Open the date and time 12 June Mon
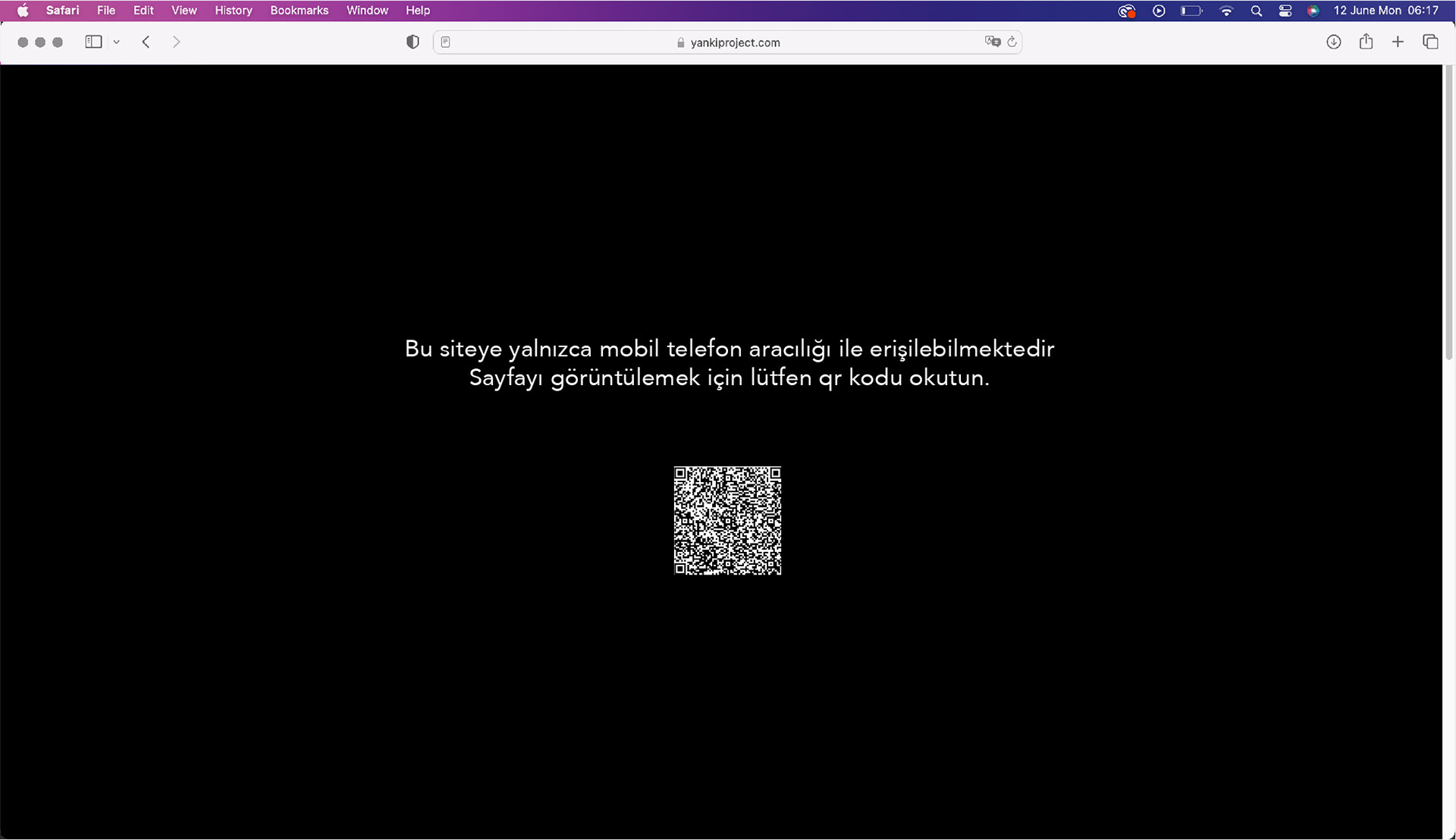The image size is (1456, 840). point(1385,11)
